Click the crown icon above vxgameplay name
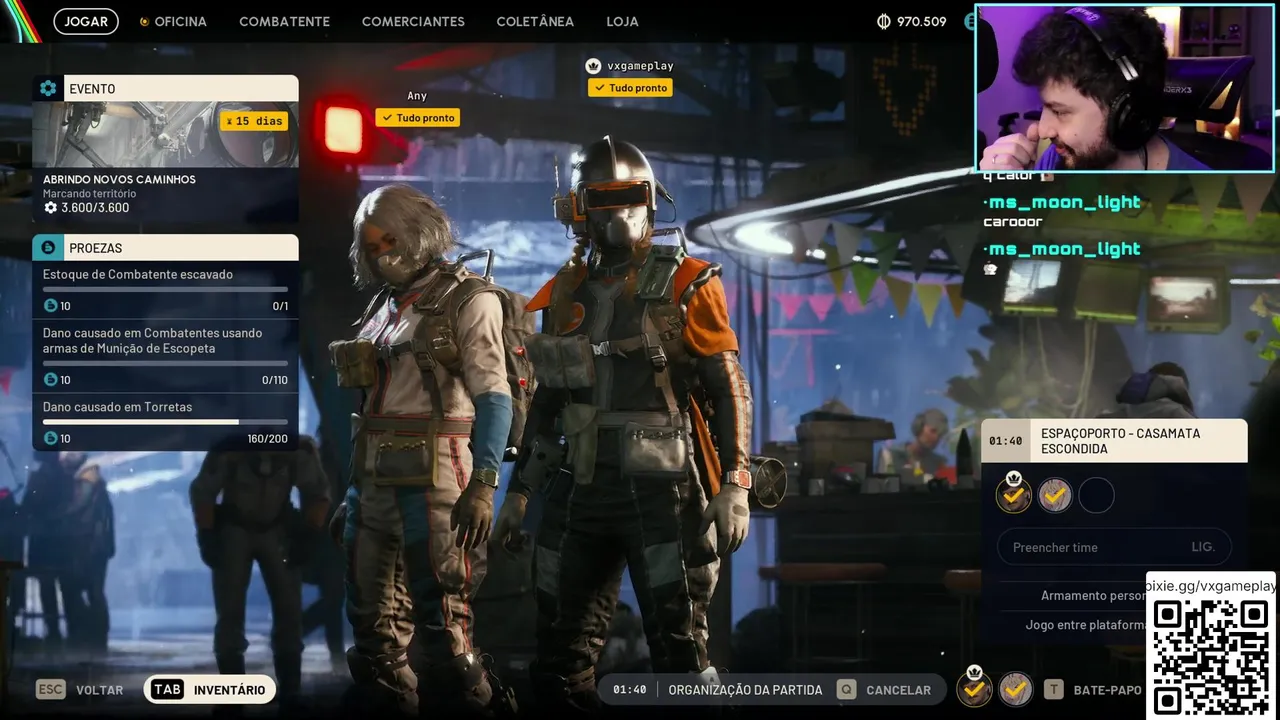 point(593,65)
